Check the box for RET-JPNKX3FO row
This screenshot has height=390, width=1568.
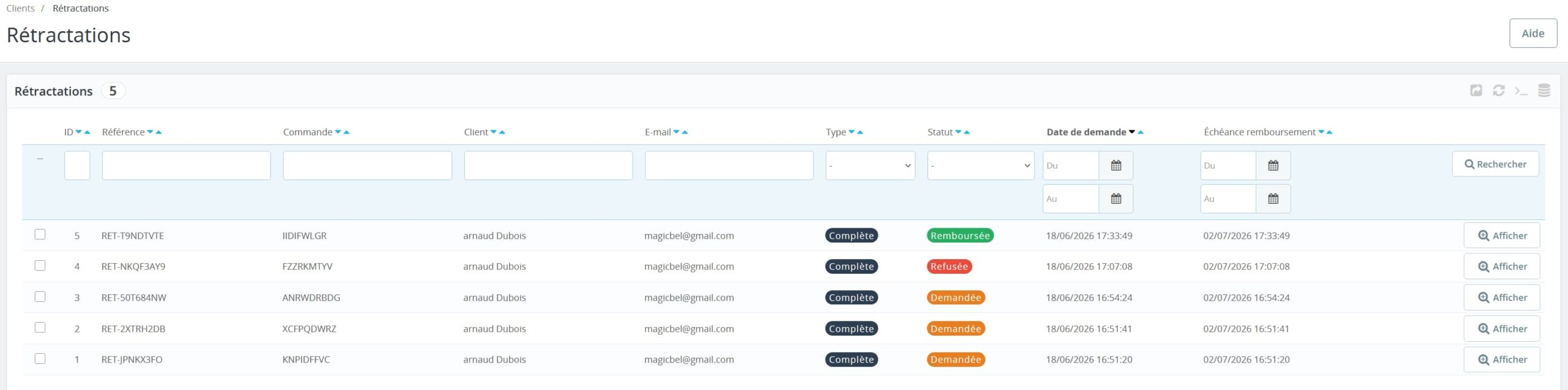pos(40,359)
